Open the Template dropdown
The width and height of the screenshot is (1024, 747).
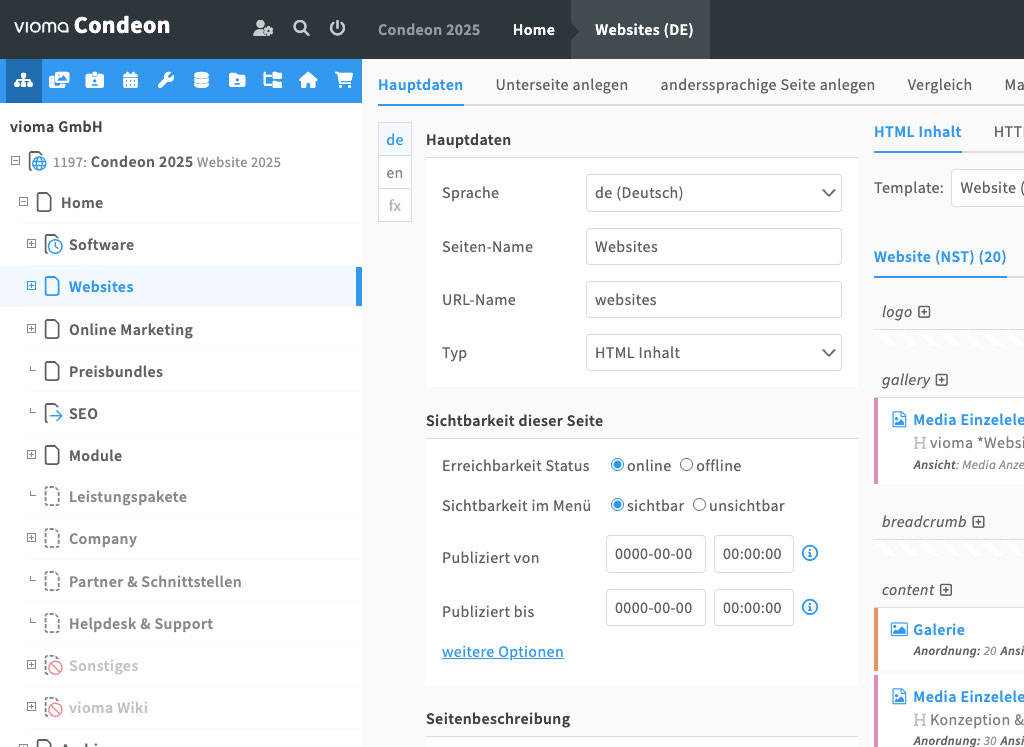987,188
